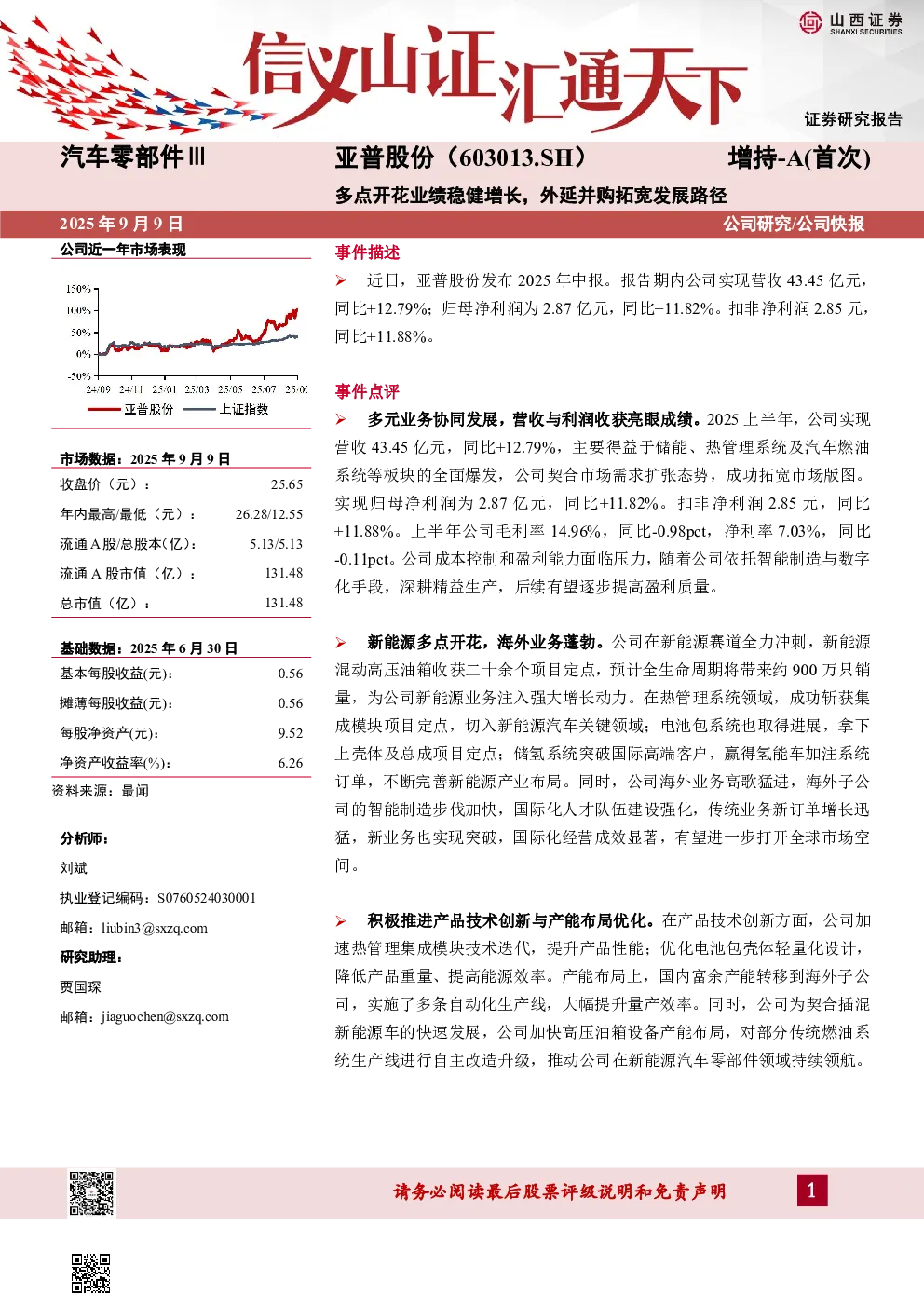
Task: Click the value 26.28/12.55
Action: click(269, 514)
